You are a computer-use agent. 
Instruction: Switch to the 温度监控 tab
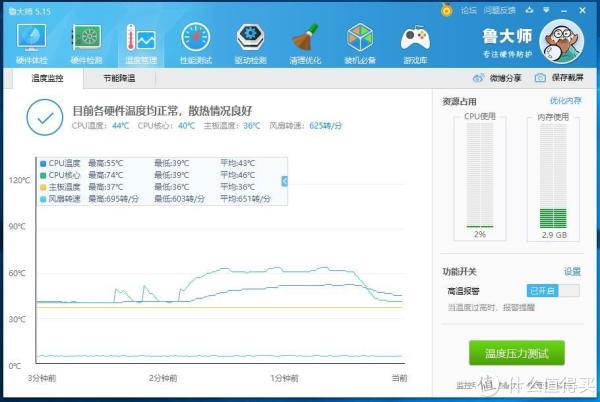(47, 78)
